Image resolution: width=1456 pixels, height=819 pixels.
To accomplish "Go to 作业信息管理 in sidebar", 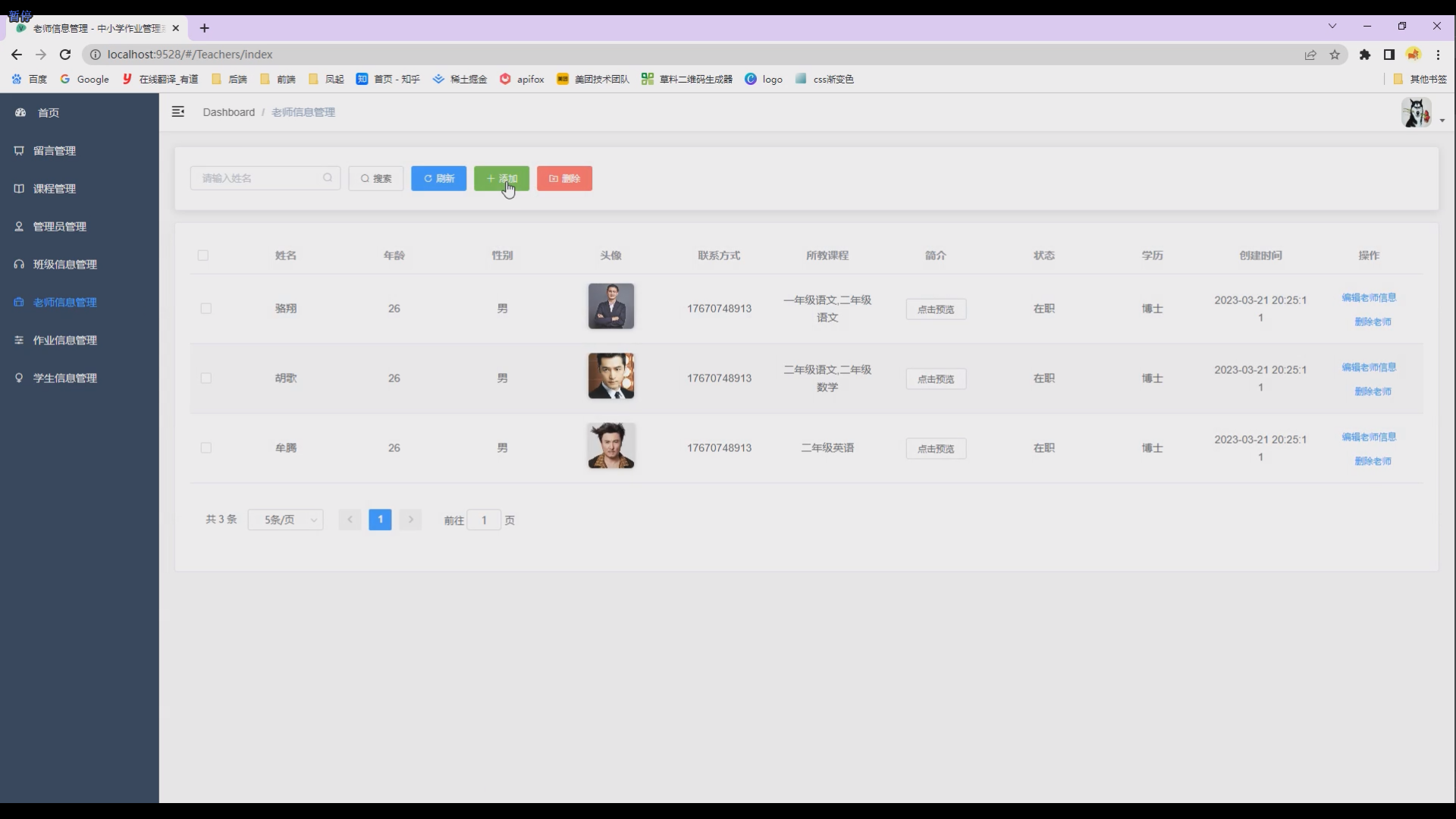I will pos(64,340).
